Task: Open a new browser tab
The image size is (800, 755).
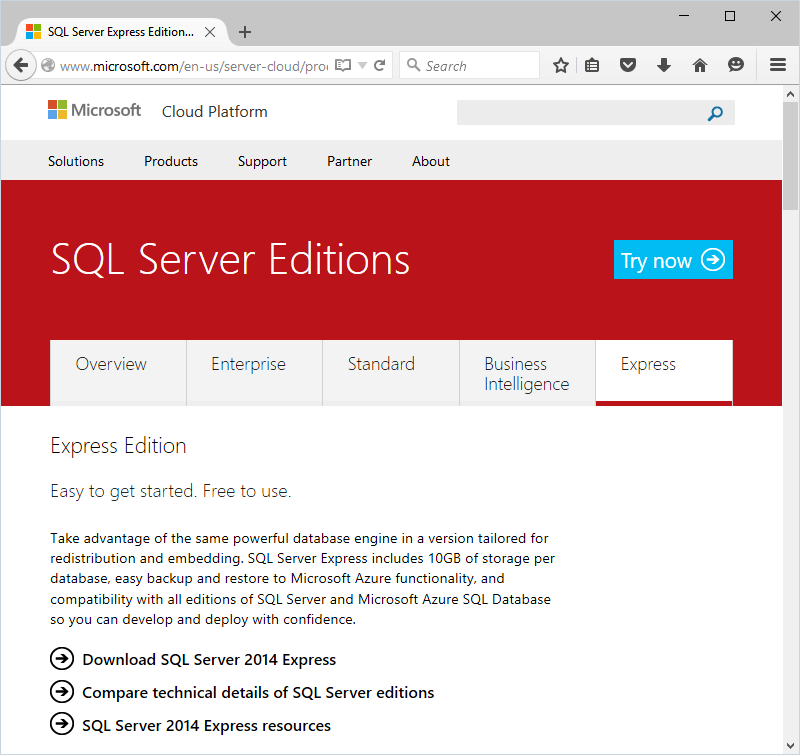Action: (245, 32)
